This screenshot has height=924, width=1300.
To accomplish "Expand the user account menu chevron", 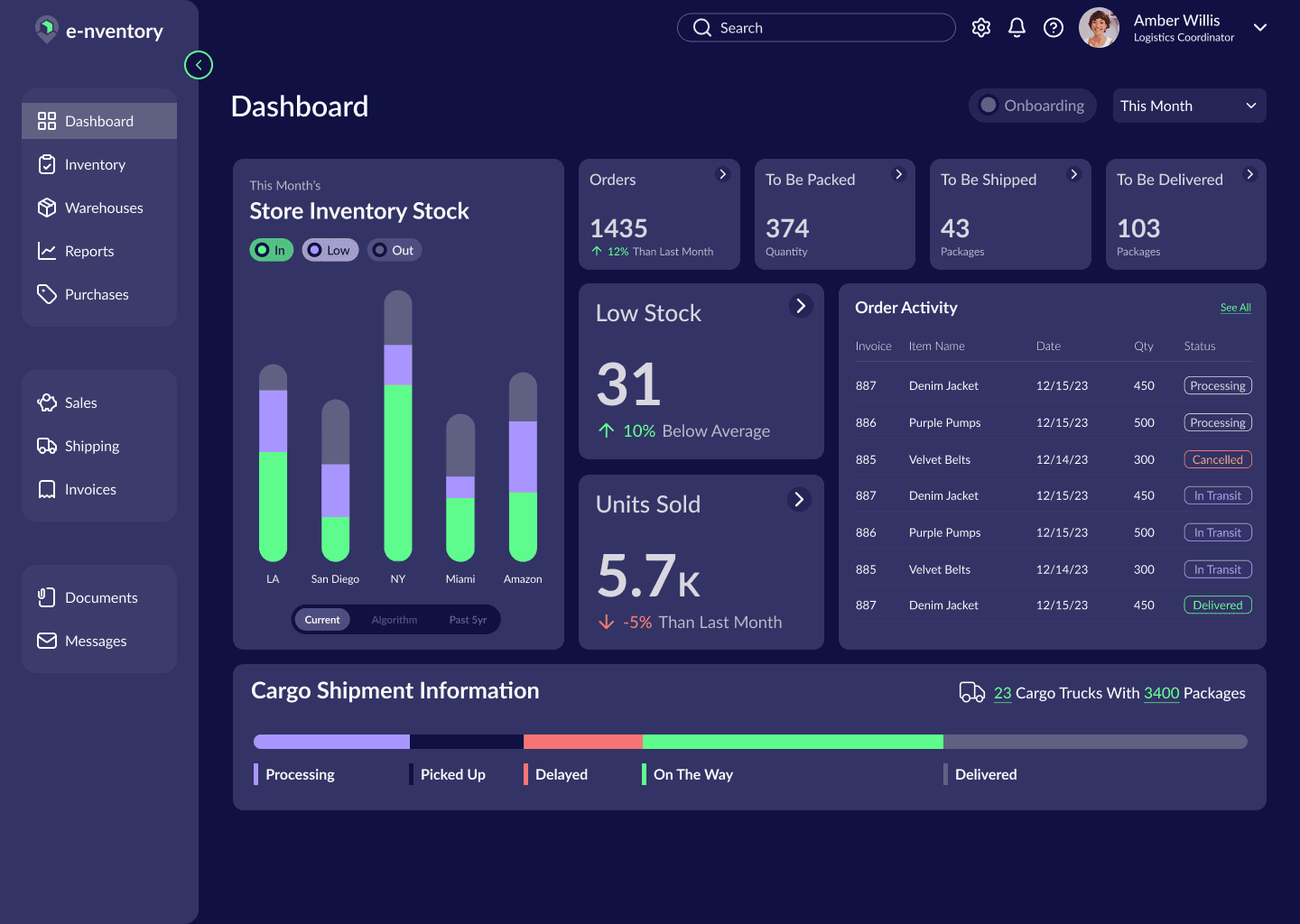I will click(x=1260, y=27).
